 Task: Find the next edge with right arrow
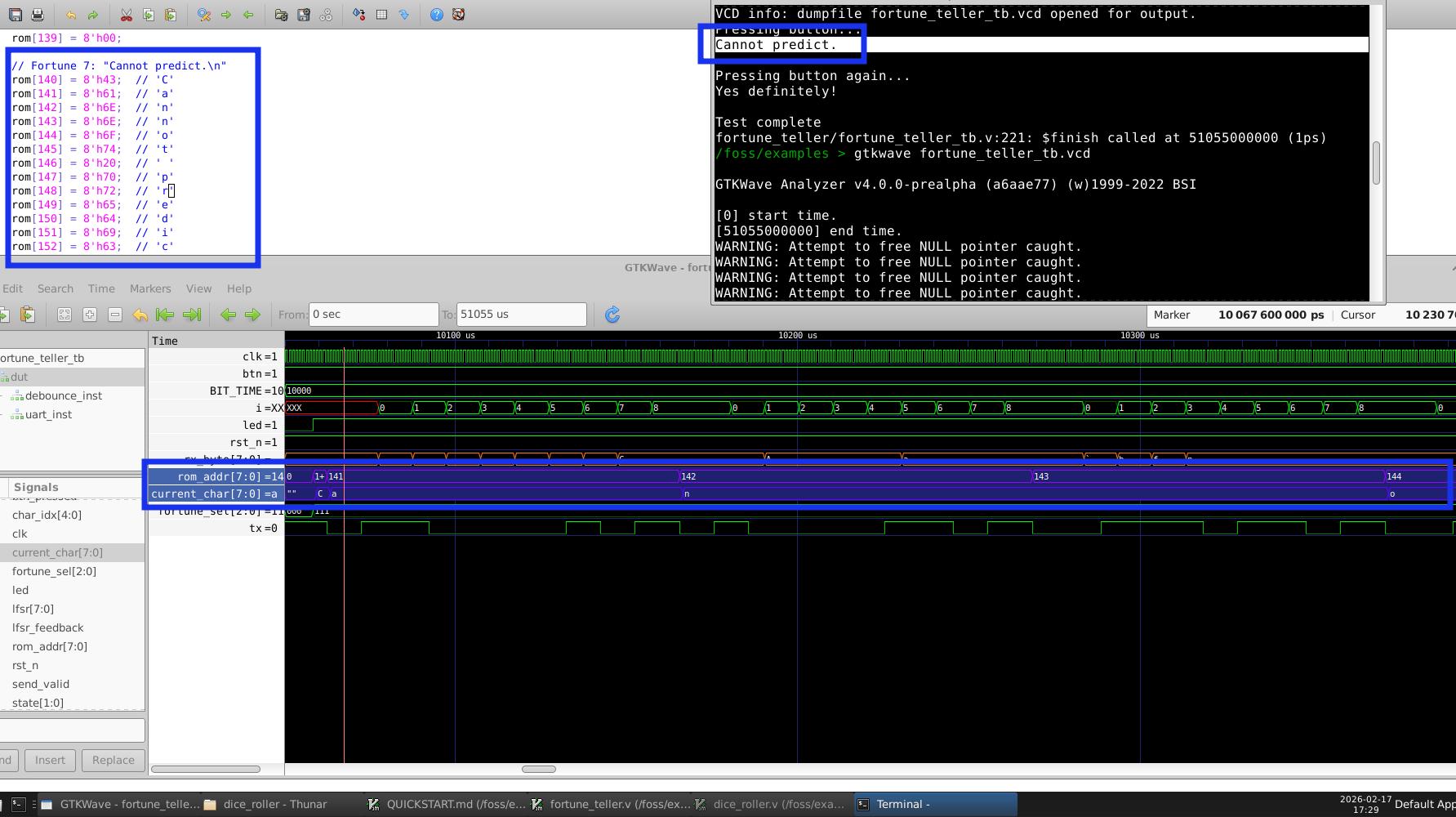[253, 315]
